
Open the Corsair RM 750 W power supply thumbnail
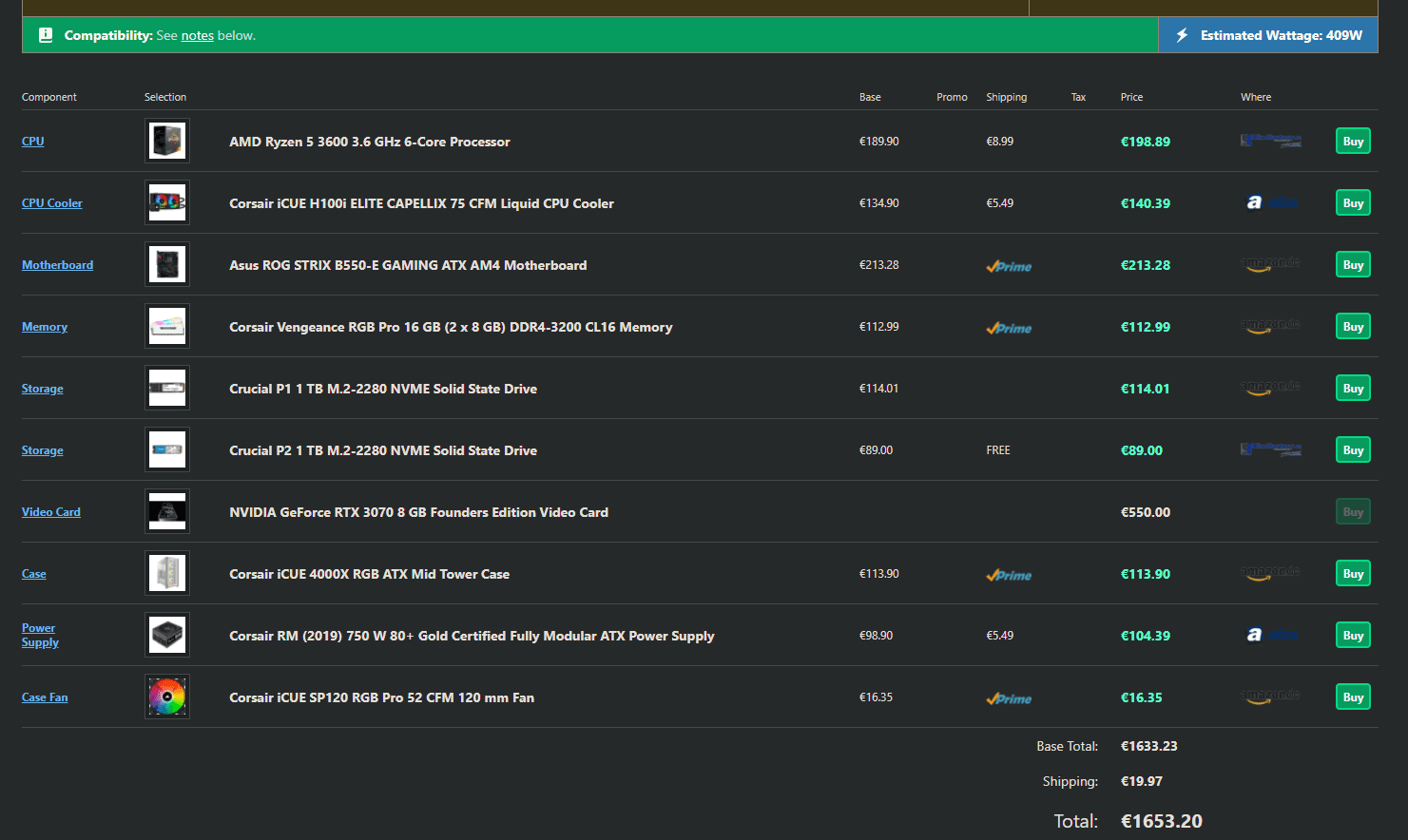pyautogui.click(x=167, y=635)
